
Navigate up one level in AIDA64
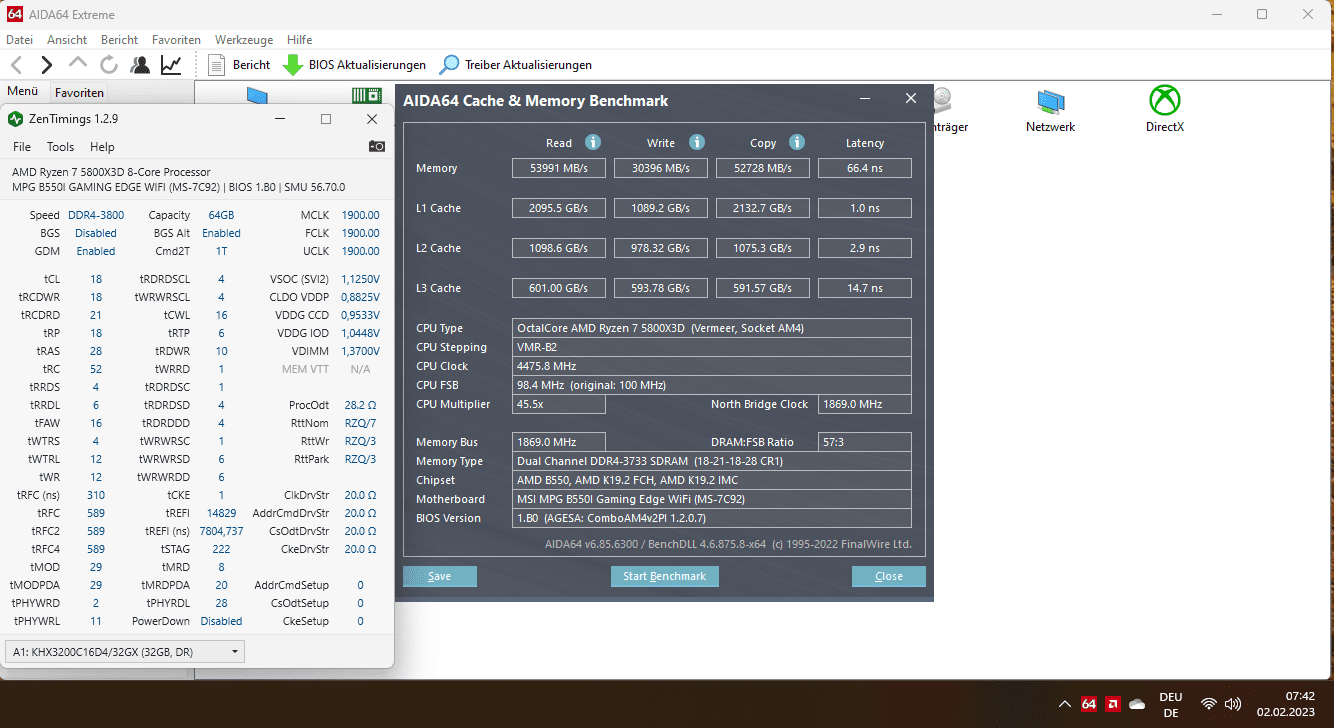[78, 65]
